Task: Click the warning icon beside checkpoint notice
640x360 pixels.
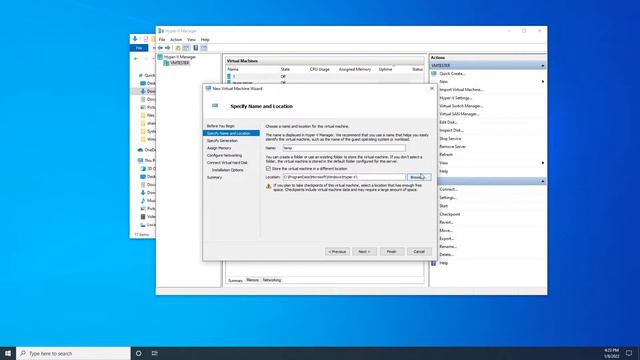Action: point(269,186)
